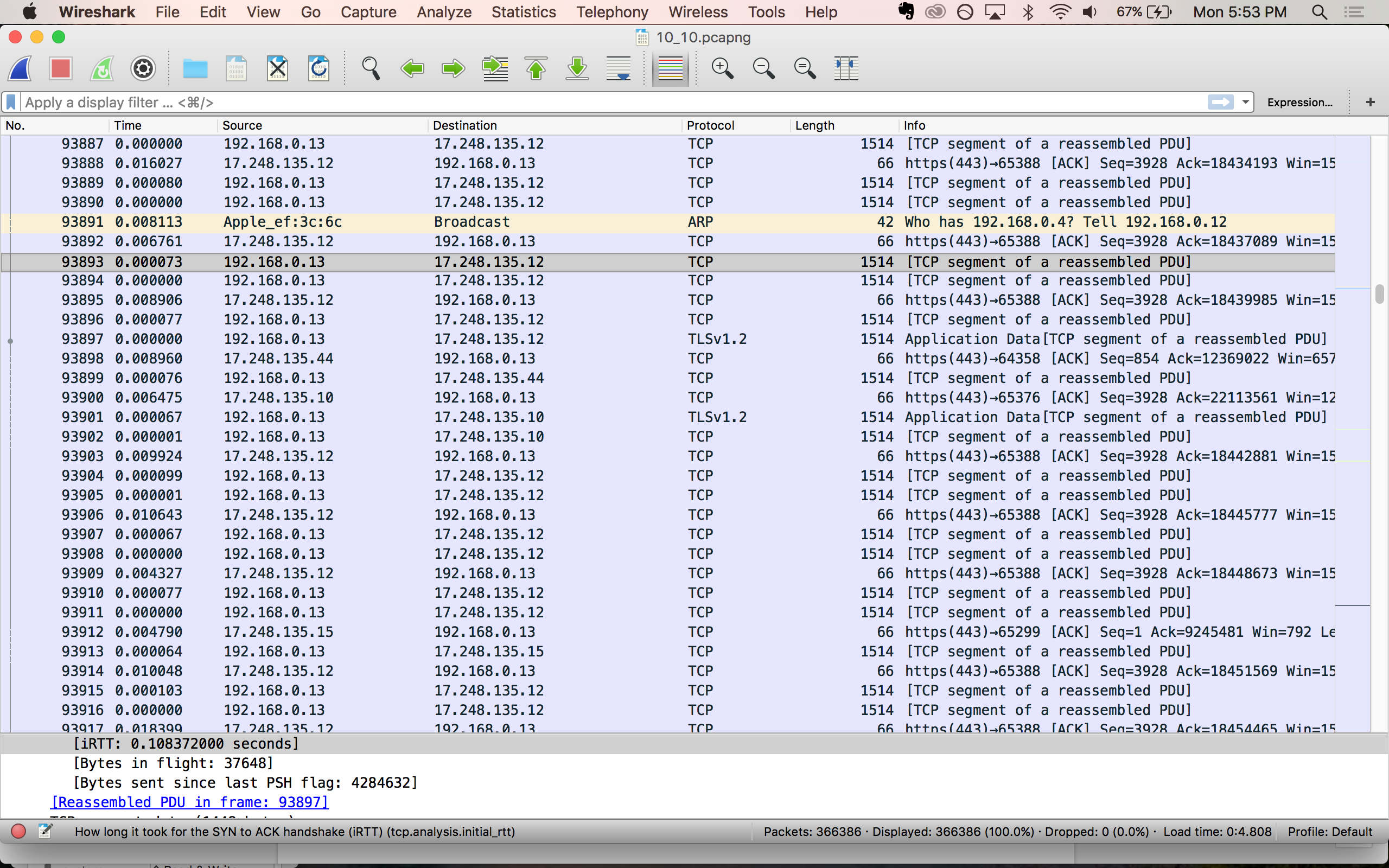Go forward in packet history arrow
This screenshot has width=1389, height=868.
(x=454, y=69)
